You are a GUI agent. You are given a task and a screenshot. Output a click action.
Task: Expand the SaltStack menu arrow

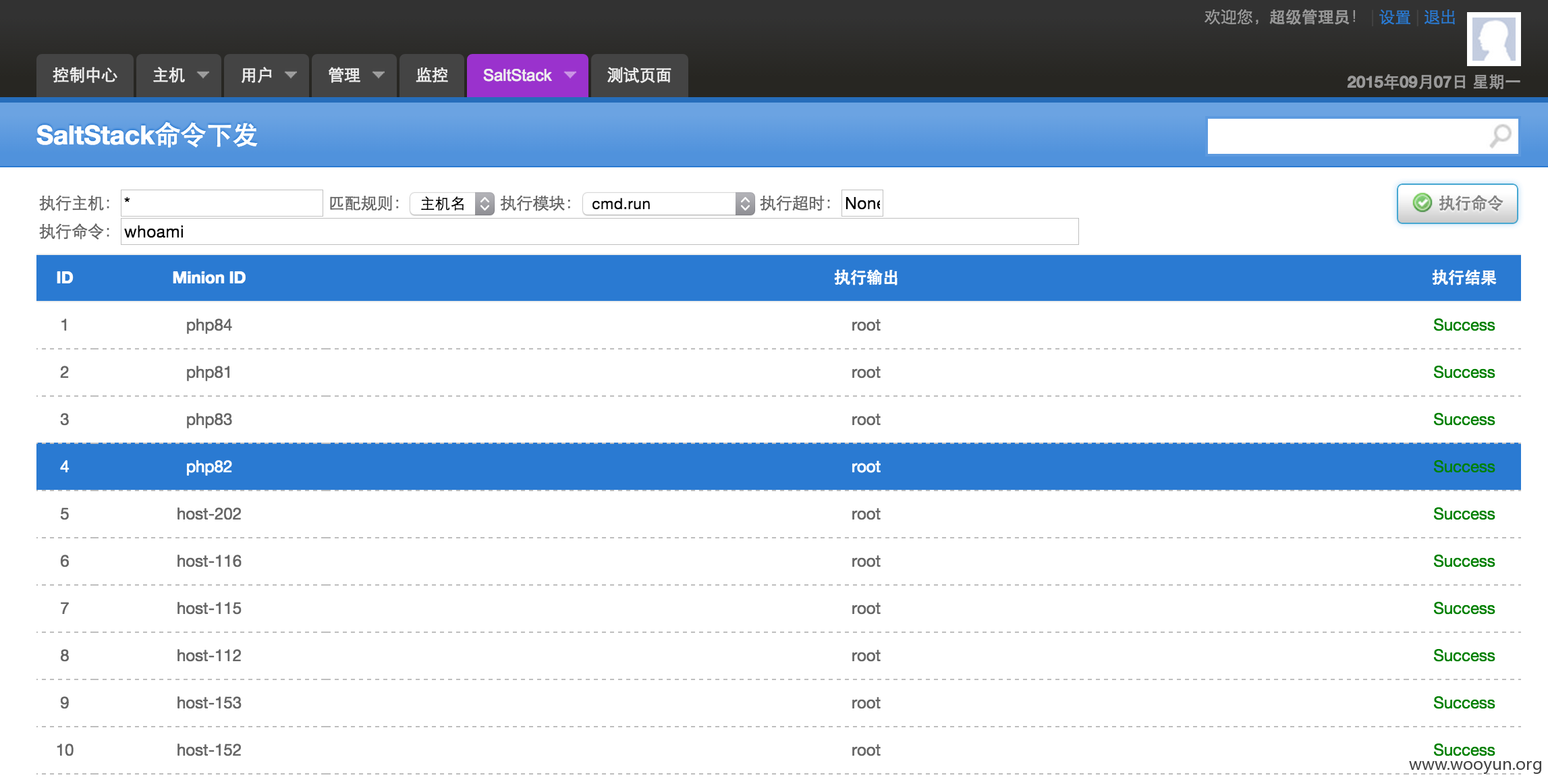570,75
